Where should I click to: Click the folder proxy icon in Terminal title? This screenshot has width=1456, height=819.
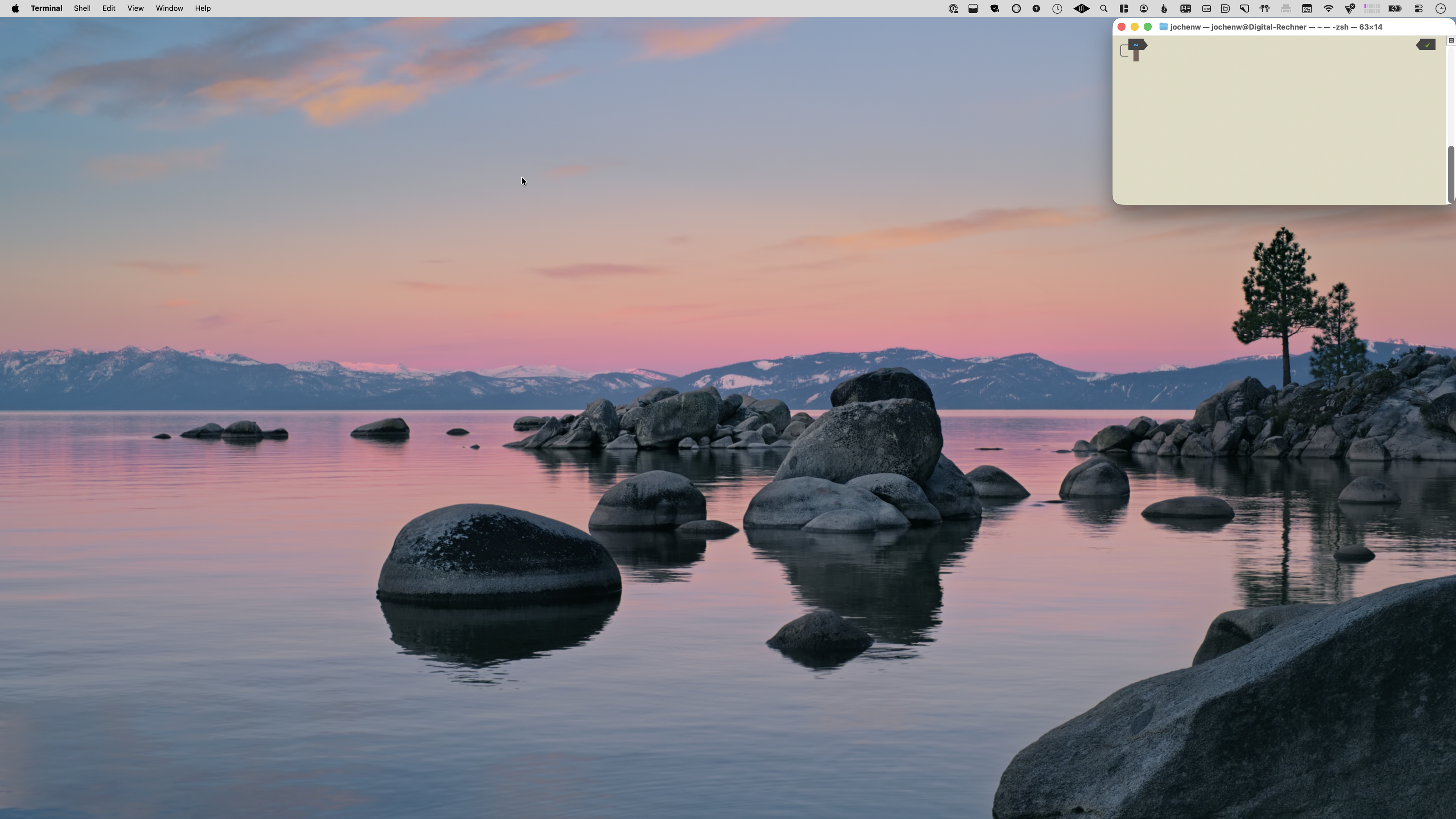1163,27
